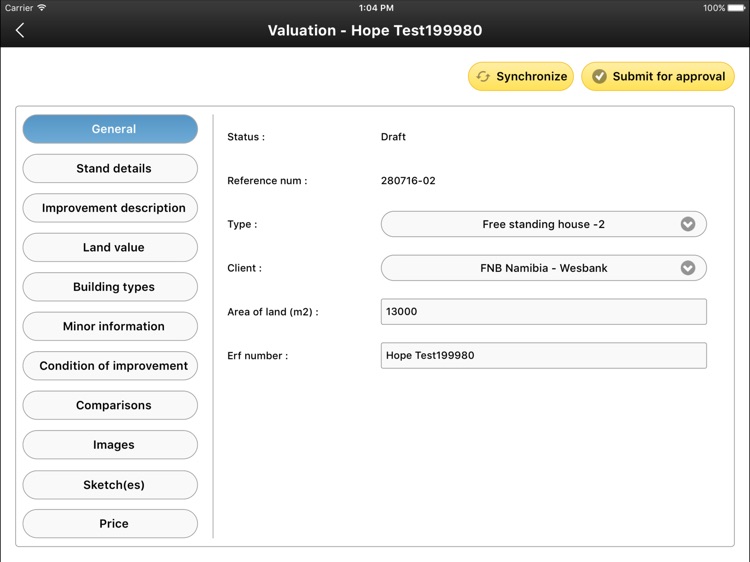Go to the Price section
This screenshot has width=750, height=562.
click(110, 524)
